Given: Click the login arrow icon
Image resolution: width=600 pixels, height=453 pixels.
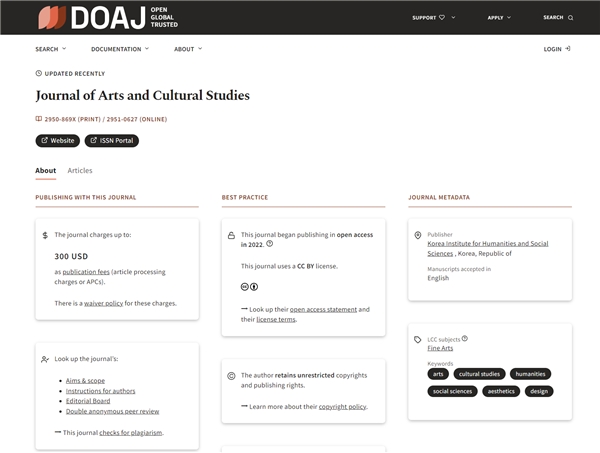Looking at the screenshot, I should [568, 49].
